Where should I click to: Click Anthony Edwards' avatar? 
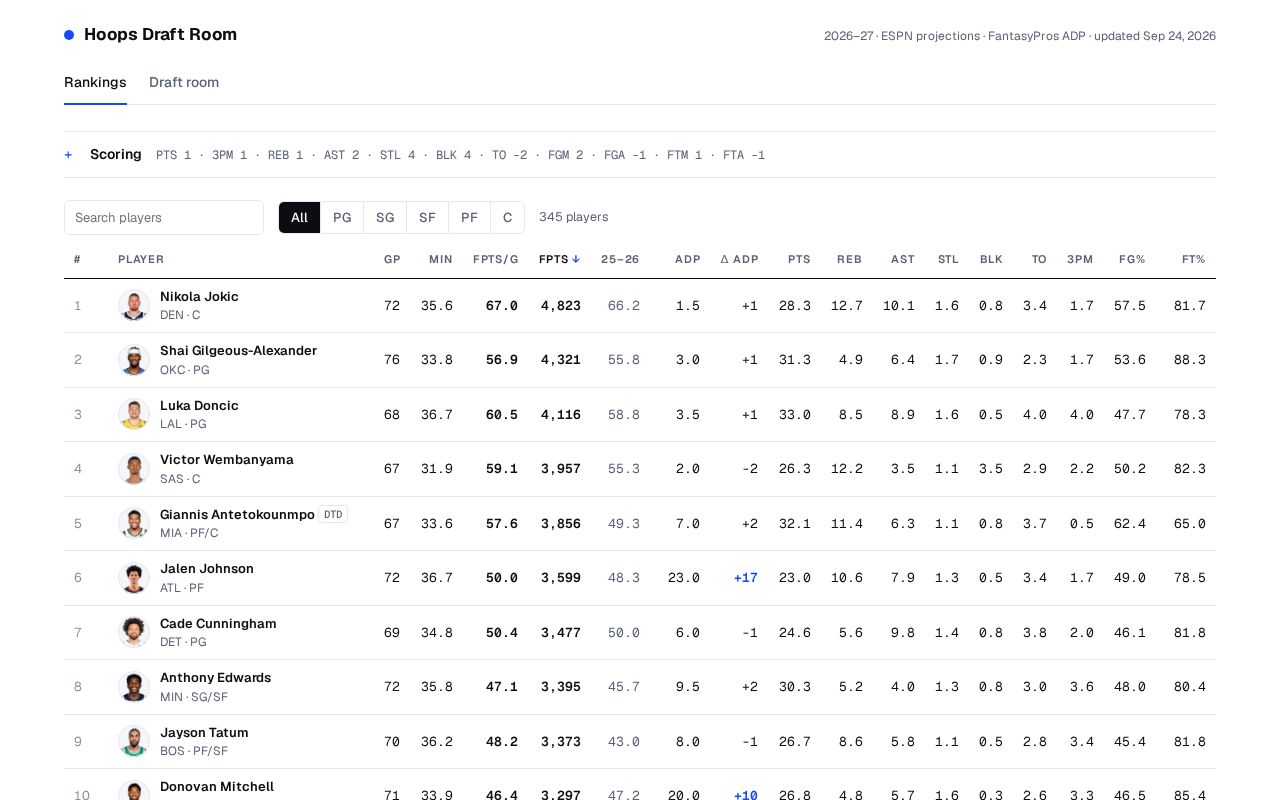point(134,687)
